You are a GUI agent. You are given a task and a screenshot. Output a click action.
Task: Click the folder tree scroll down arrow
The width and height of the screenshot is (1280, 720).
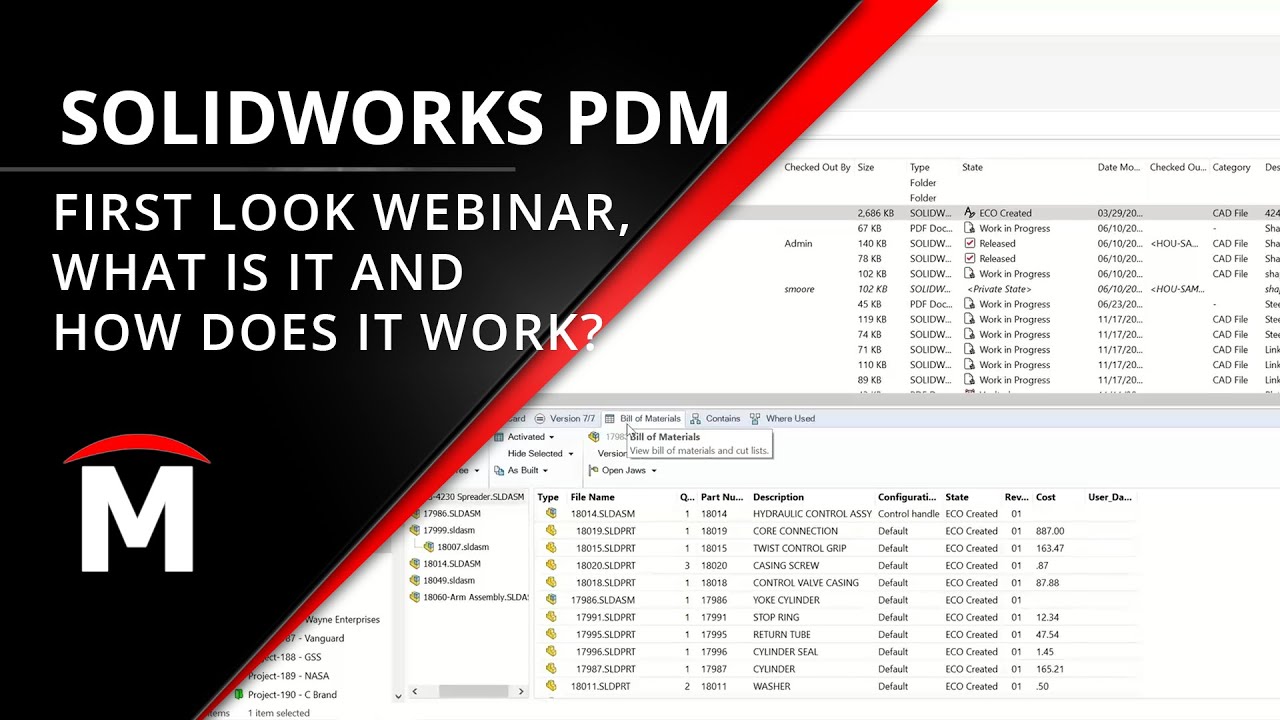click(398, 697)
